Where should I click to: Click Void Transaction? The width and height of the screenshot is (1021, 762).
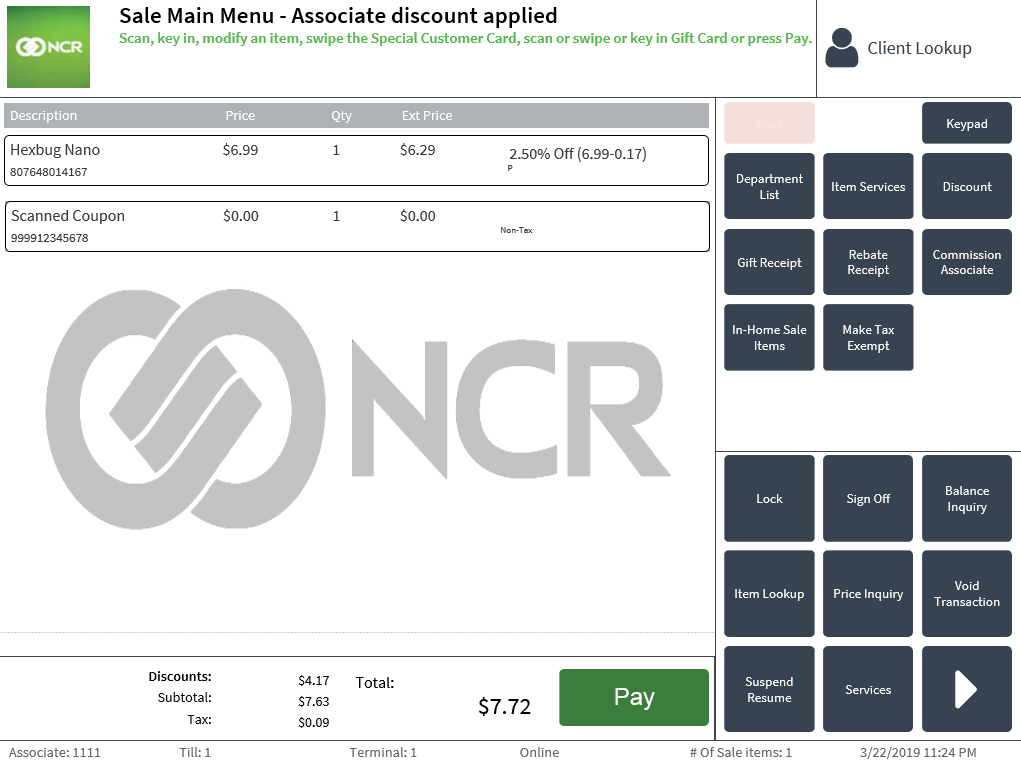click(x=966, y=593)
